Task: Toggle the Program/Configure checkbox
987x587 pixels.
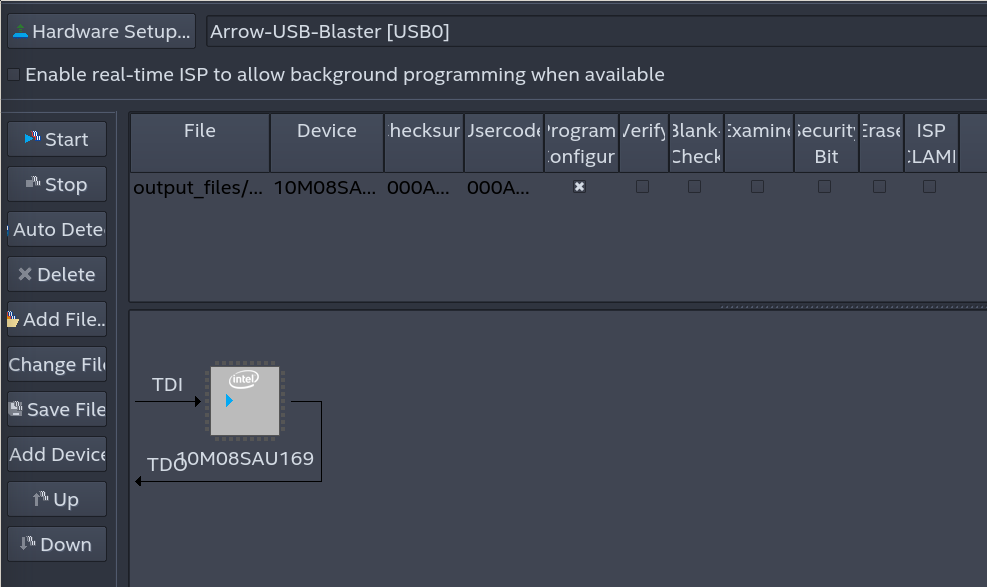Action: (x=579, y=187)
